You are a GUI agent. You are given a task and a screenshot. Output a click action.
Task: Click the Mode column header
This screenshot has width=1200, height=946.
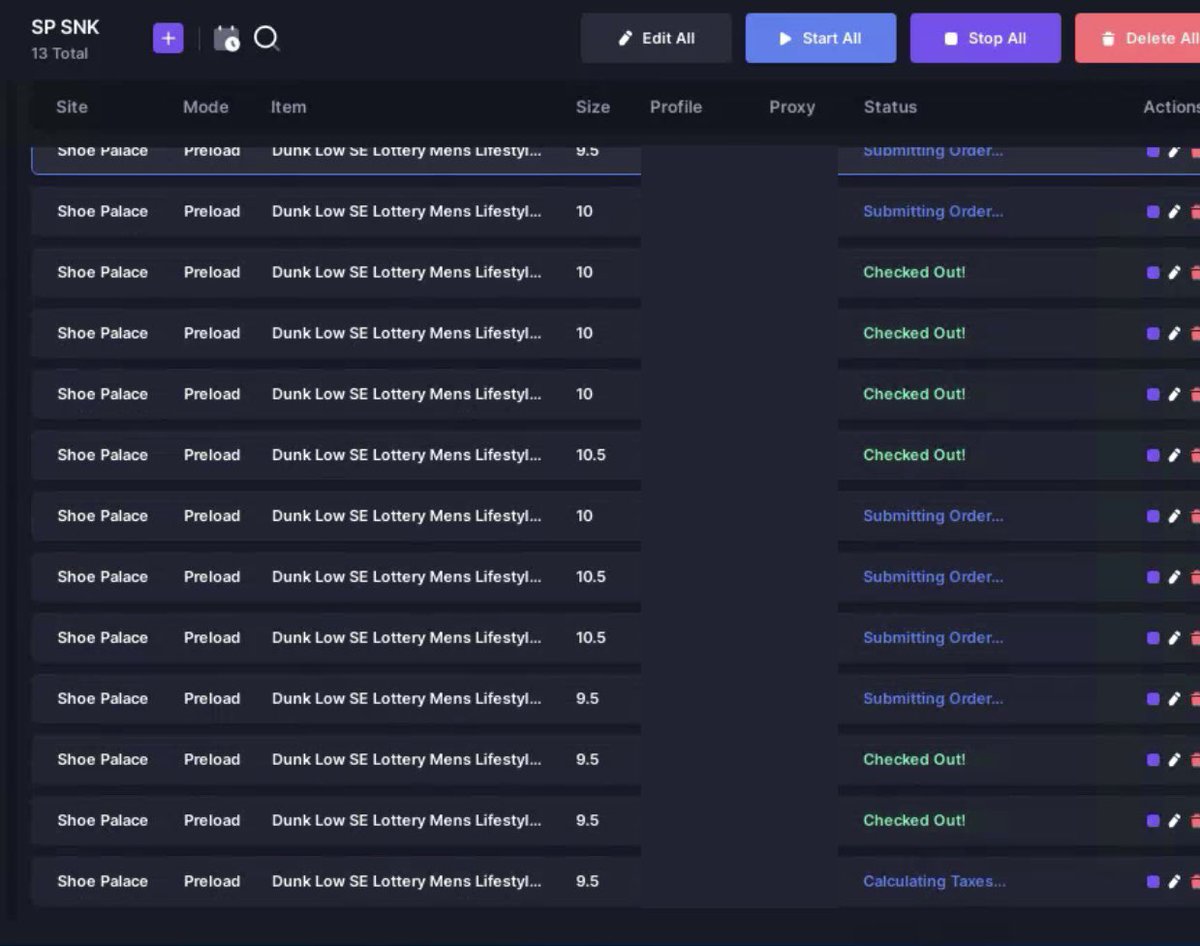pyautogui.click(x=205, y=107)
